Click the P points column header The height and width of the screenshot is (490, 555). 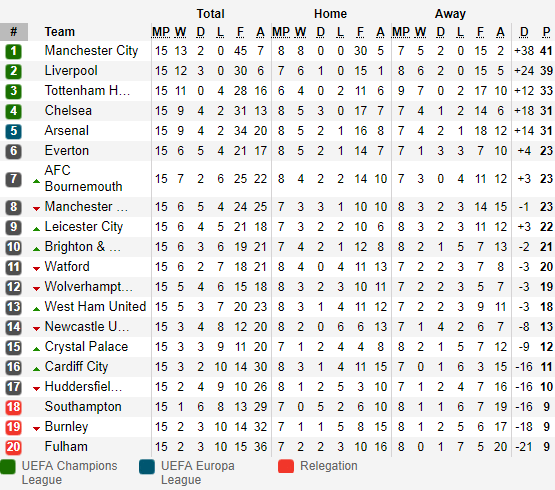(x=546, y=32)
